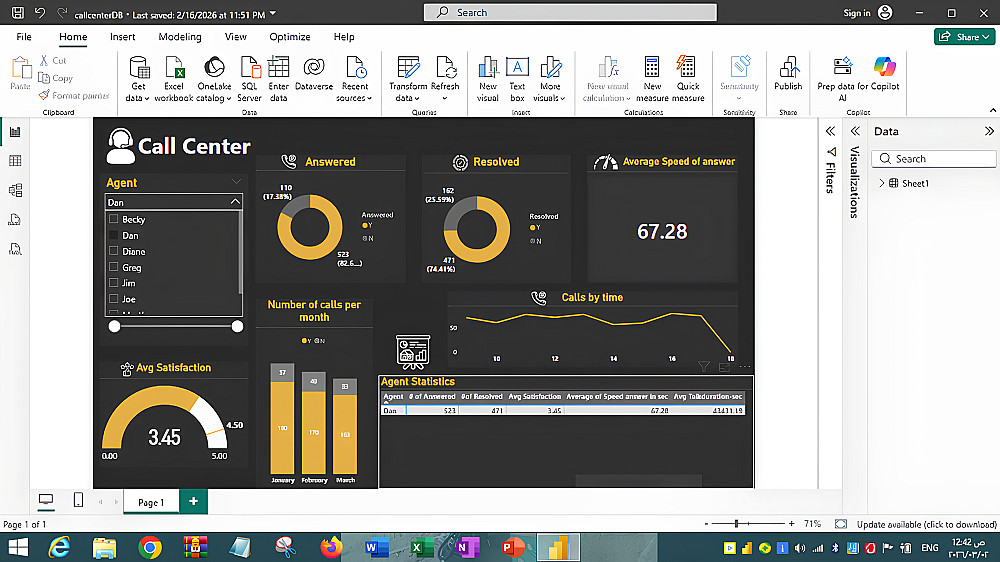Open the Help tab

344,36
